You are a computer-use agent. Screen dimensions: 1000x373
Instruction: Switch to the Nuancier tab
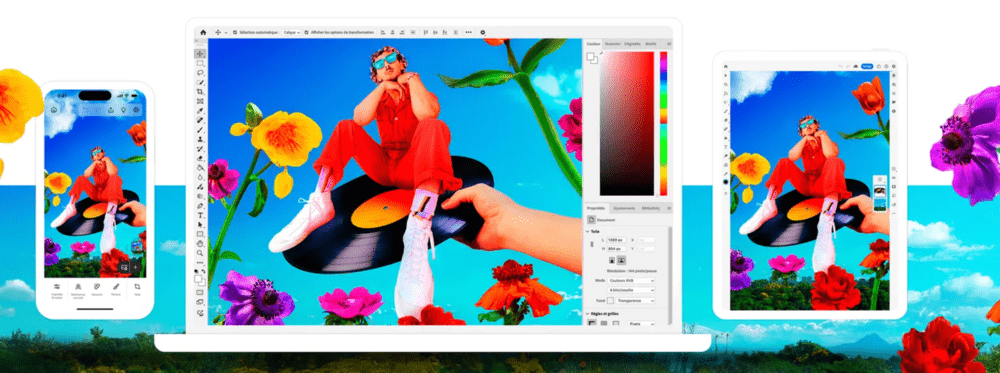coord(613,44)
